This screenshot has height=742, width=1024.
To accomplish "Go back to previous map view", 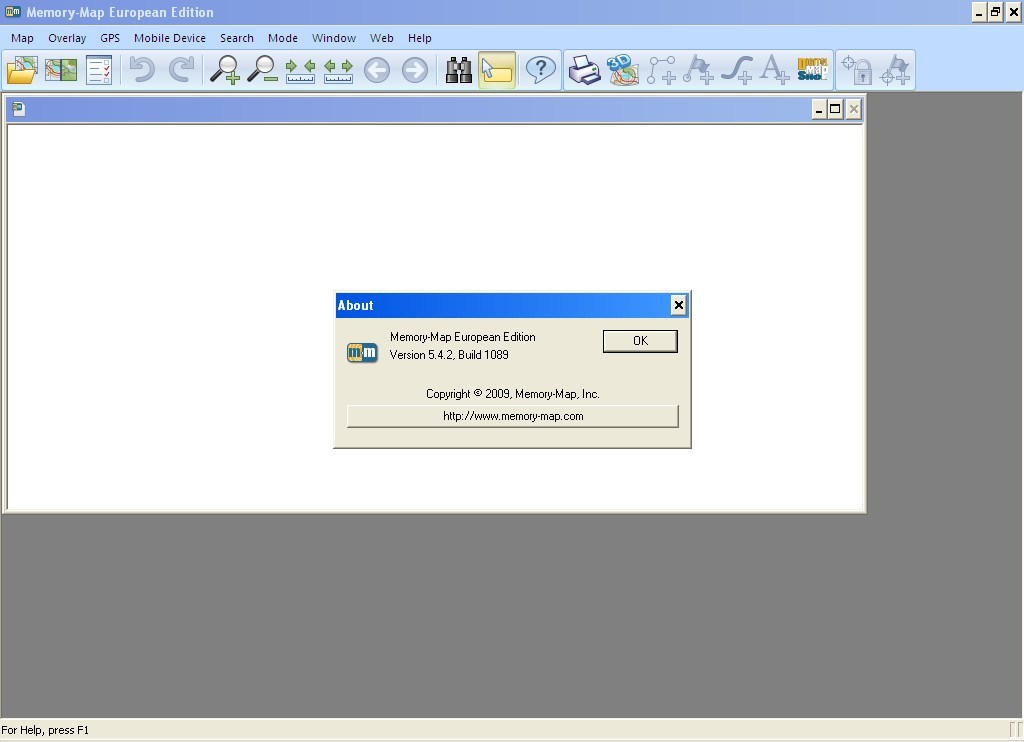I will pyautogui.click(x=377, y=69).
